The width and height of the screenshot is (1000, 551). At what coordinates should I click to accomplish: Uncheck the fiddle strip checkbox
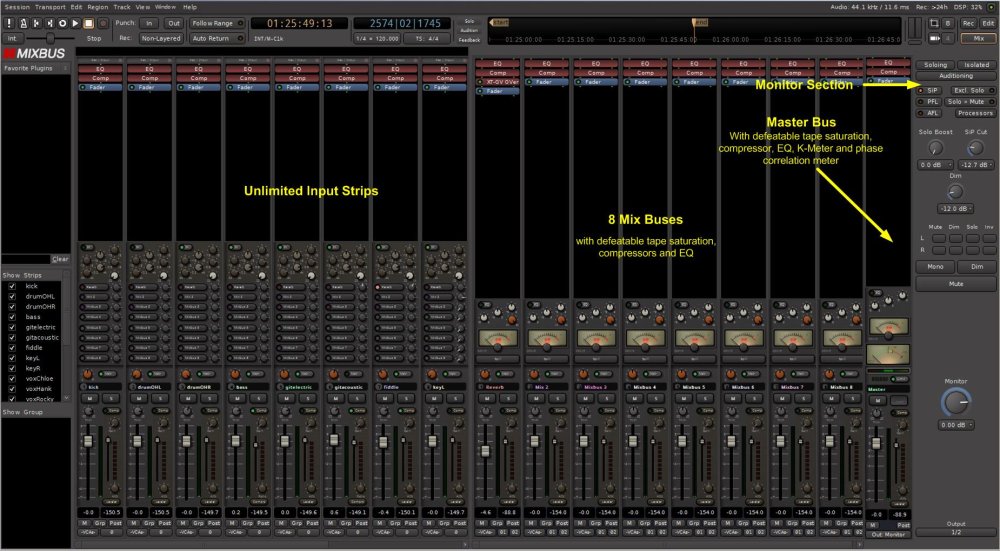pos(12,348)
